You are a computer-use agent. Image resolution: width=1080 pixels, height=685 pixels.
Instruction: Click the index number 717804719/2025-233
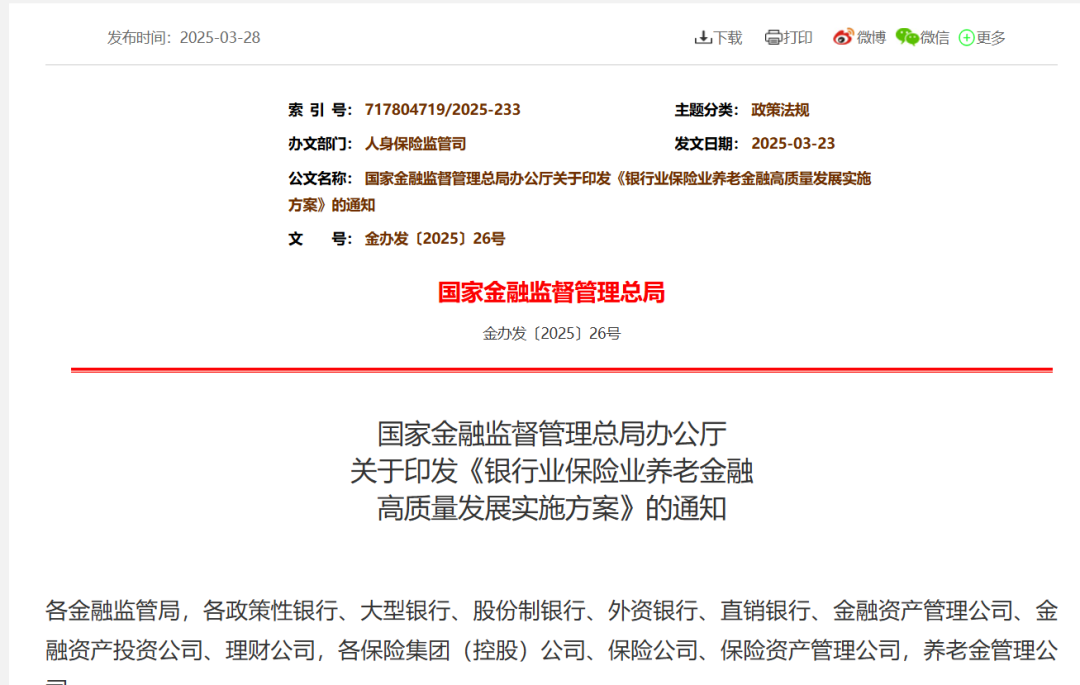[x=443, y=110]
